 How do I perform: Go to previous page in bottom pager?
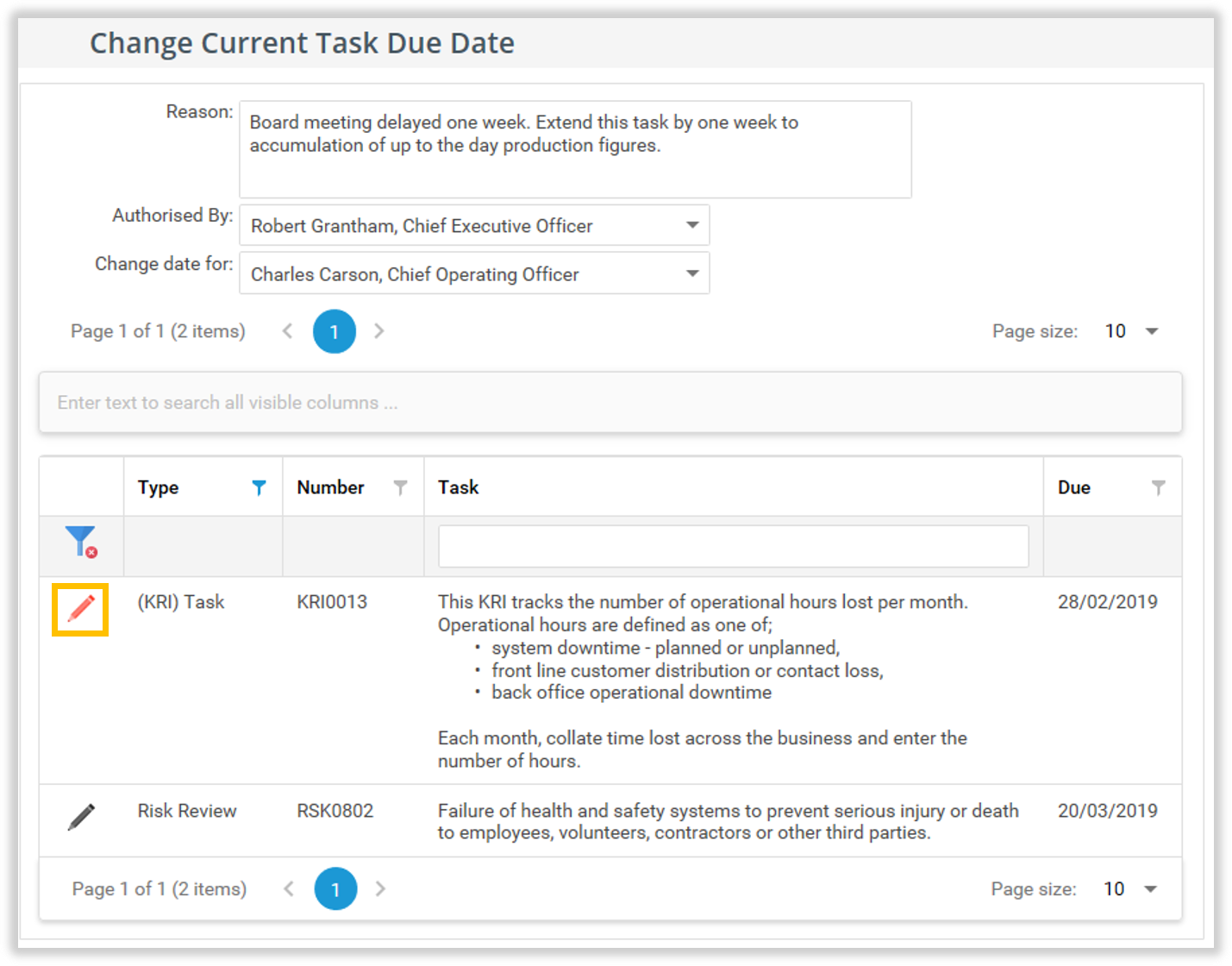(290, 888)
